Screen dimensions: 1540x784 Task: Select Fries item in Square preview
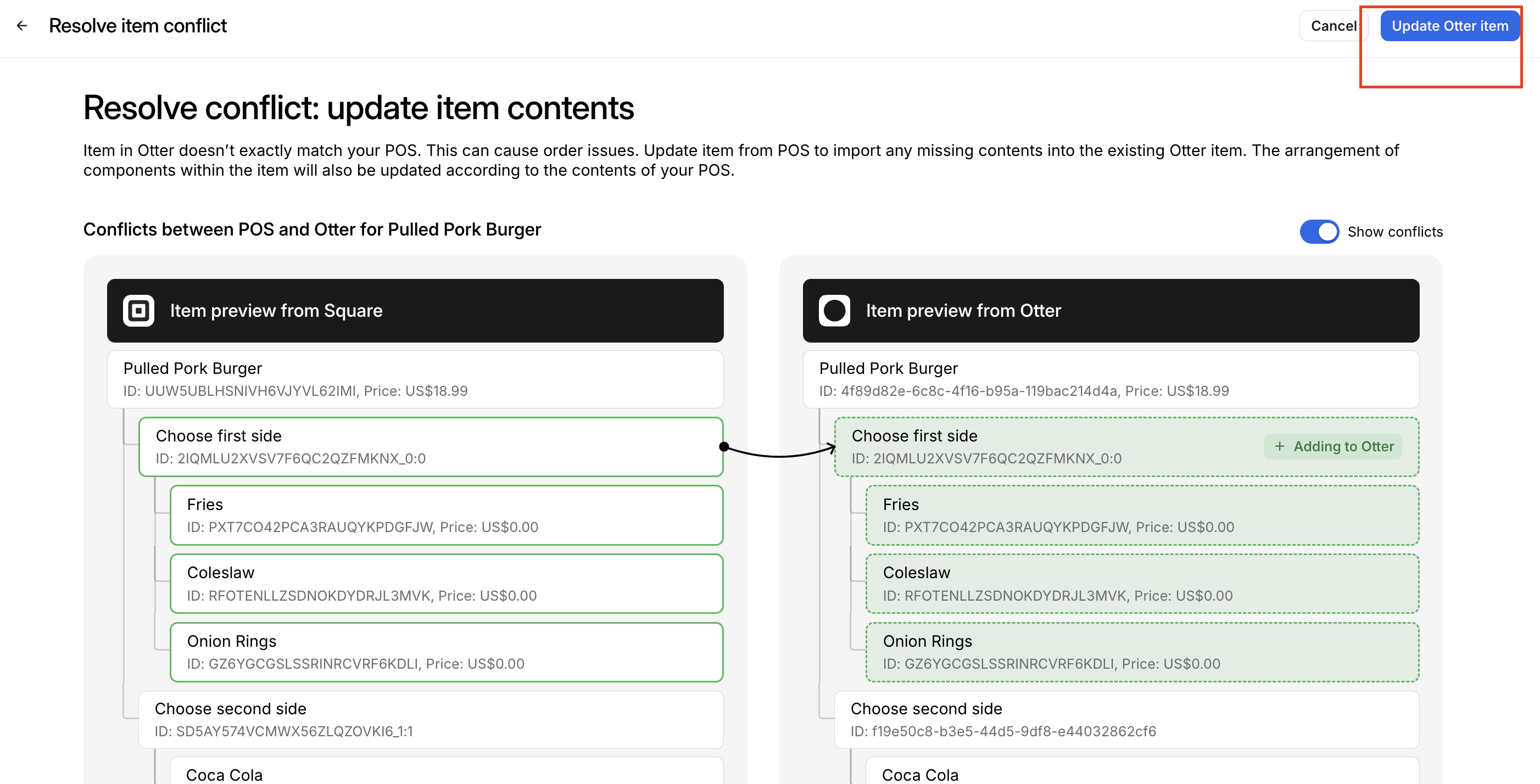tap(447, 515)
